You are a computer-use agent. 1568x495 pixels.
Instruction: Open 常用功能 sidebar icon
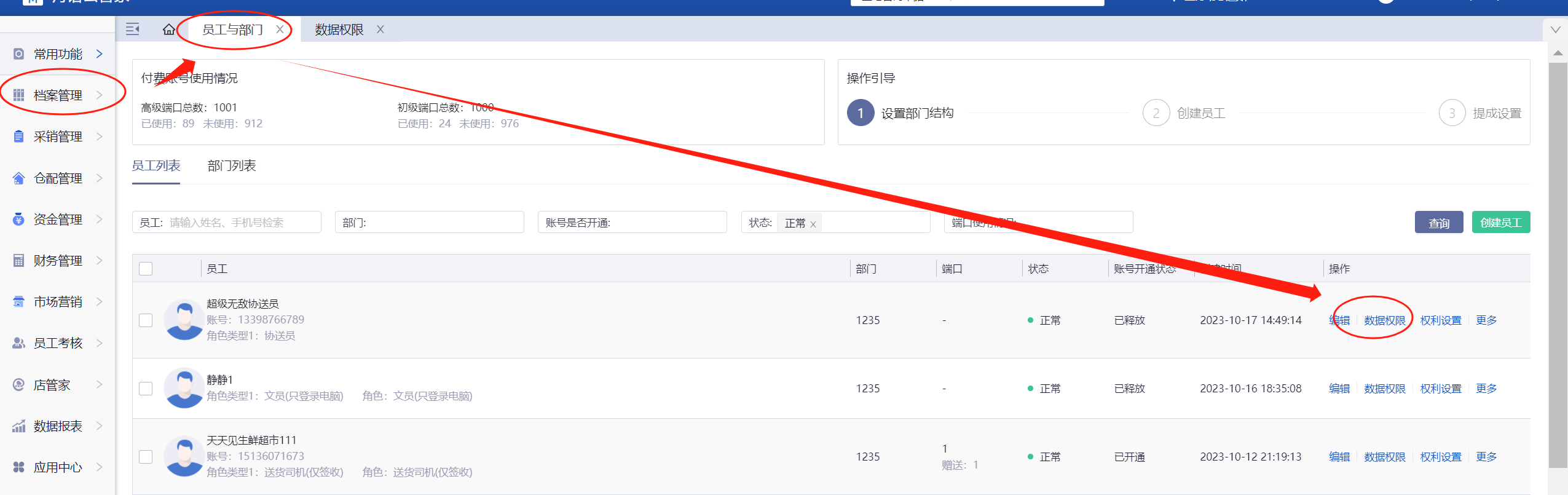19,54
